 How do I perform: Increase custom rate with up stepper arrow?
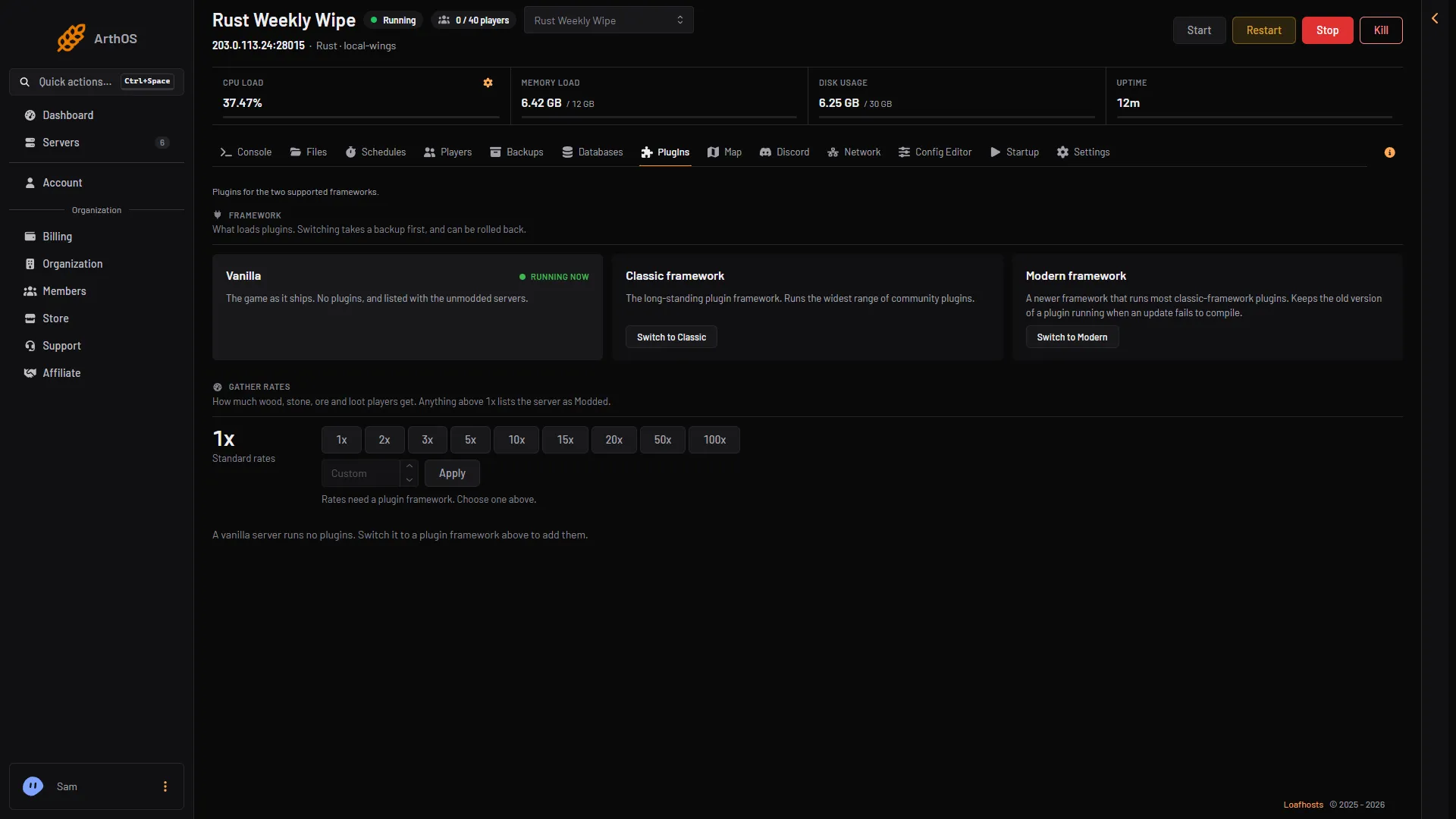(409, 466)
